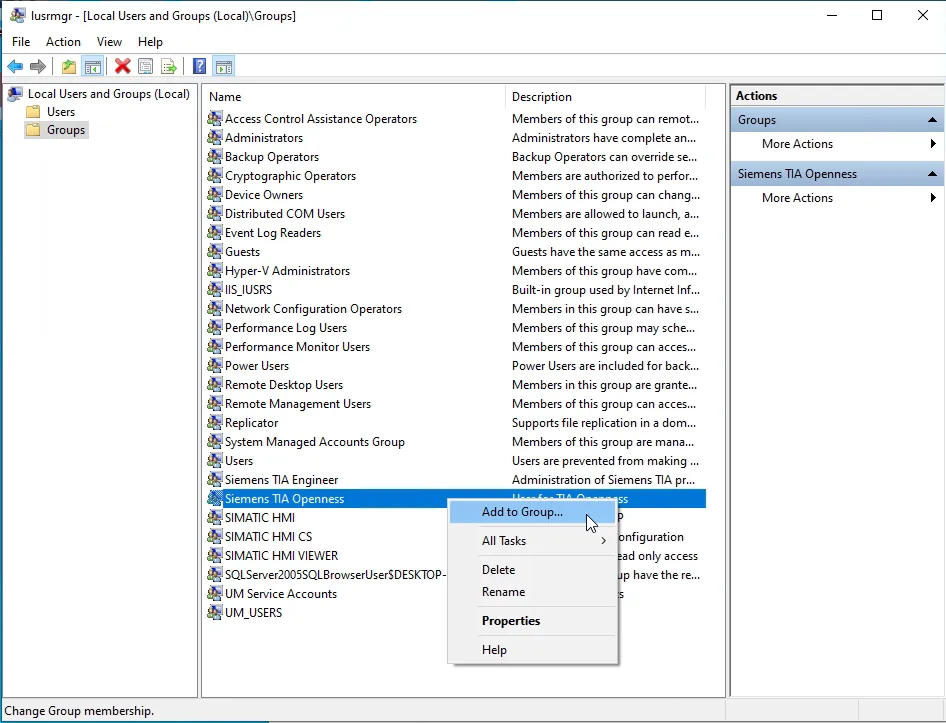Select the UM Service Accounts group
This screenshot has width=946, height=723.
[281, 593]
